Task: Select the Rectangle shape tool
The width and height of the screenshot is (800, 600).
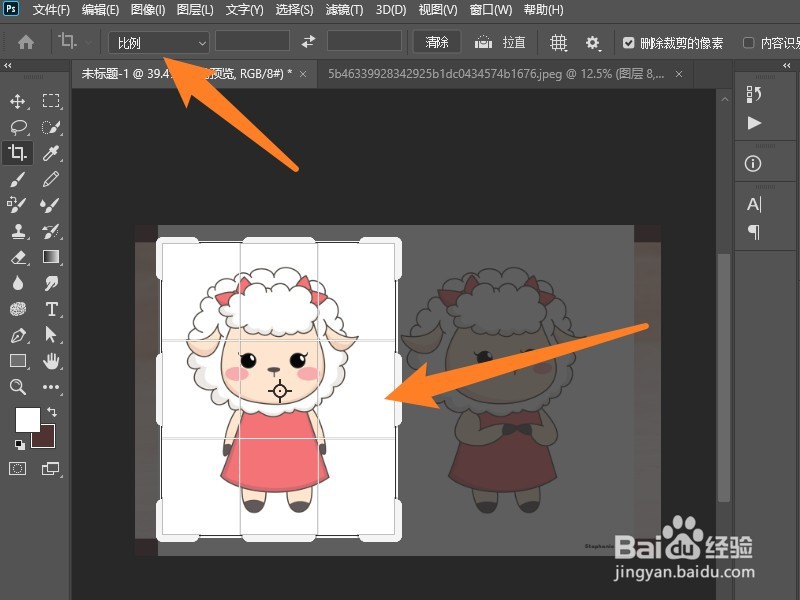Action: 18,361
